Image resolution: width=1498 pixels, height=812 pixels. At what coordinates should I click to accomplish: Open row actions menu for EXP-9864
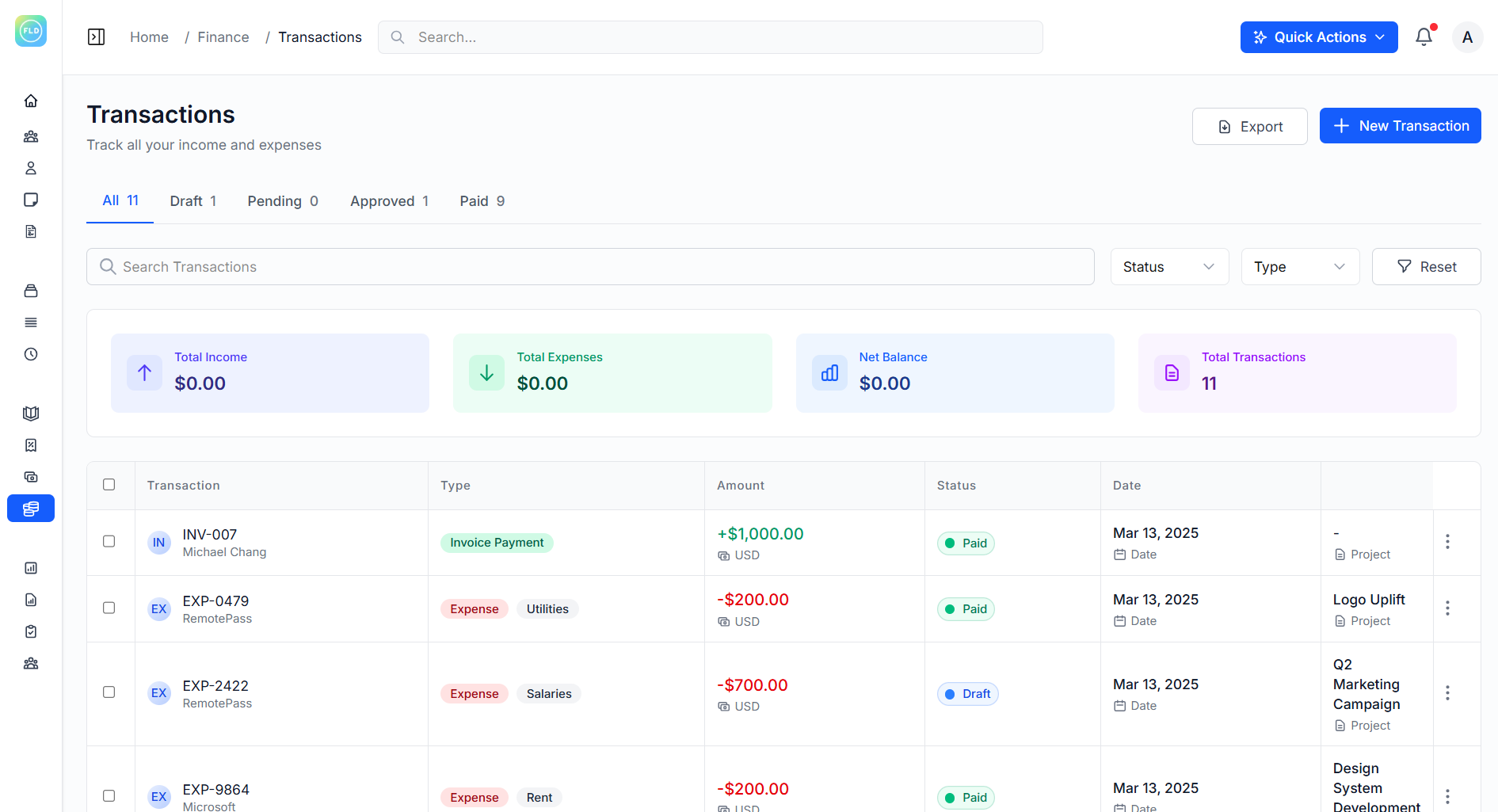pyautogui.click(x=1447, y=797)
